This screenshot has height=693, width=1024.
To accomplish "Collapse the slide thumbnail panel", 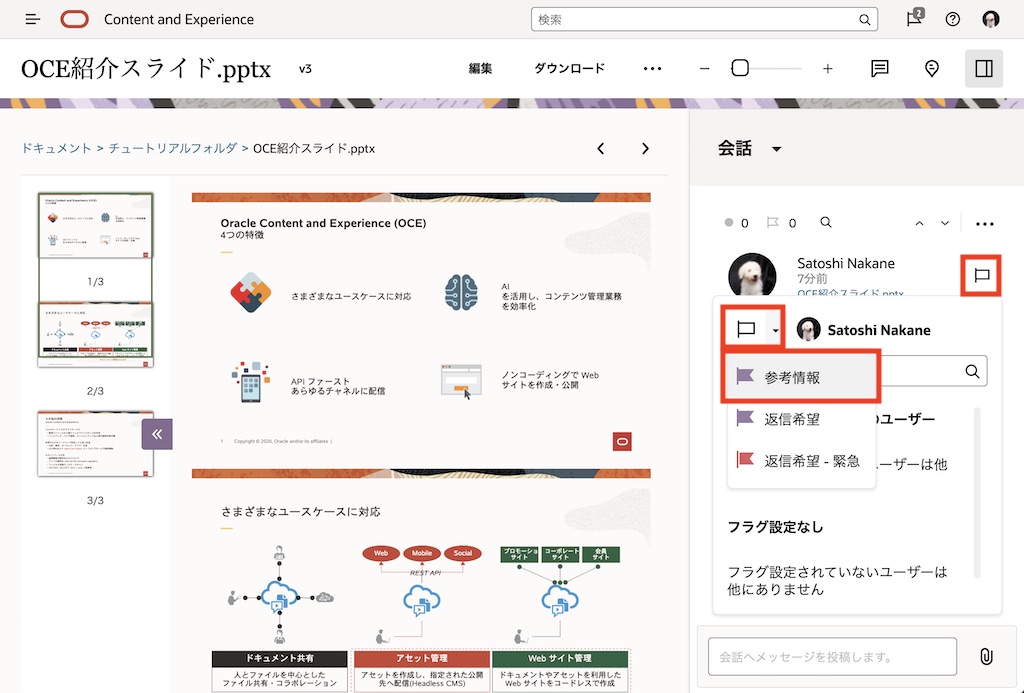I will 157,433.
